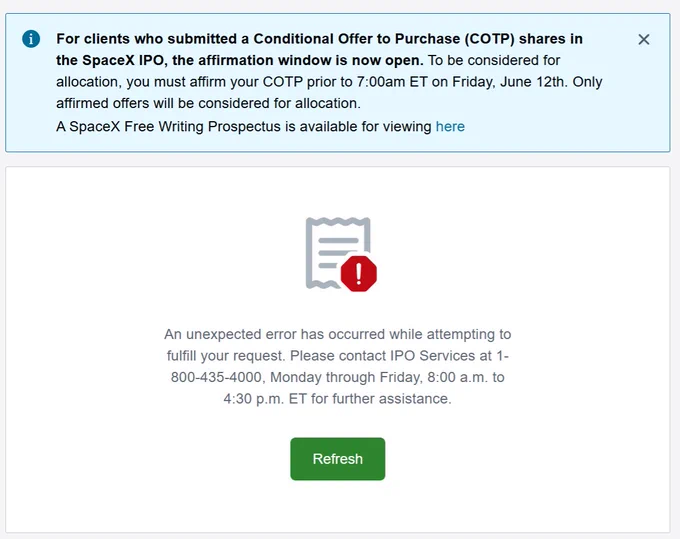The image size is (680, 539).
Task: Click the 'fulfill your request' error text
Action: (x=226, y=356)
